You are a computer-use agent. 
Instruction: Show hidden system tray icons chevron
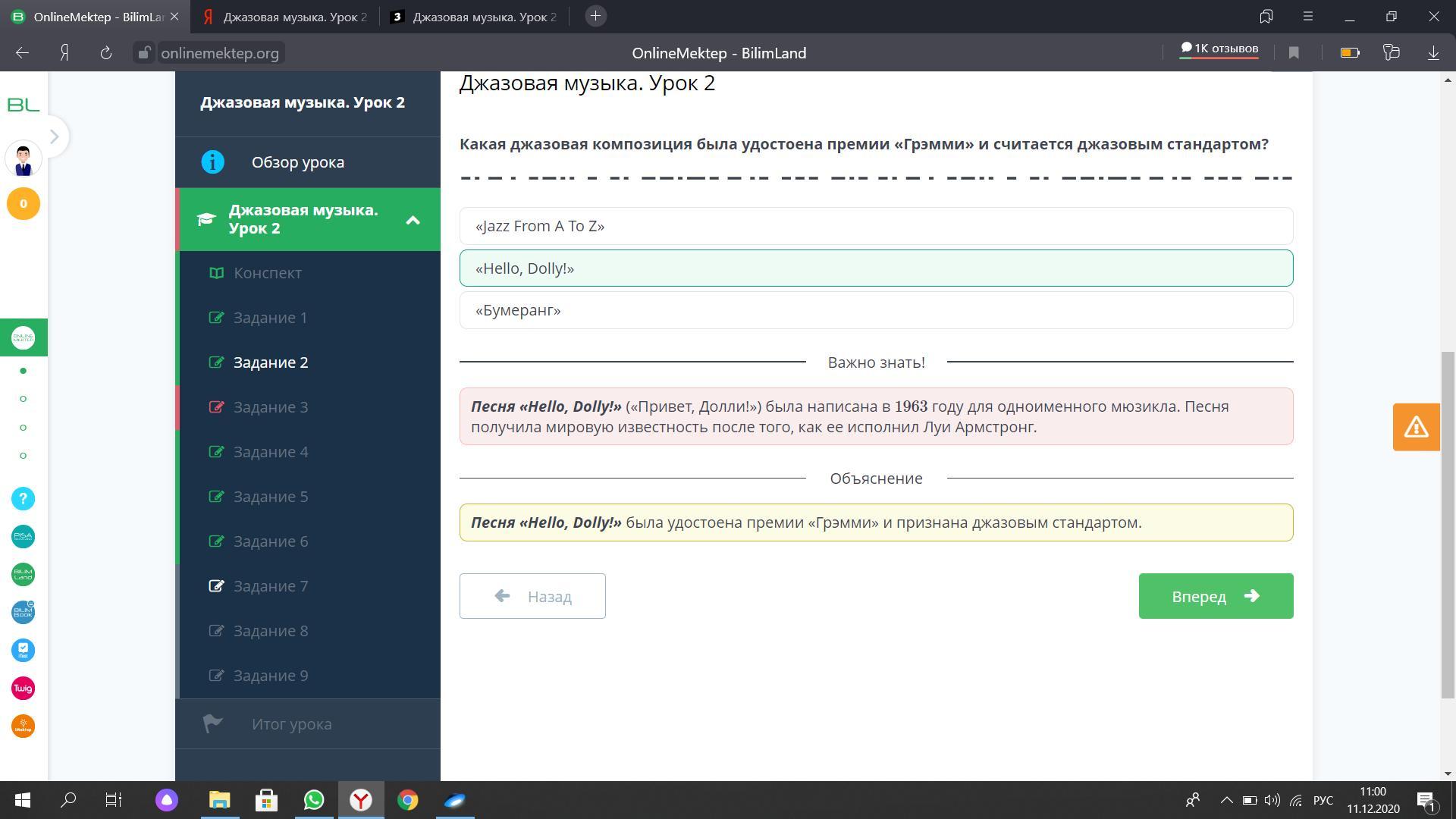pyautogui.click(x=1225, y=800)
